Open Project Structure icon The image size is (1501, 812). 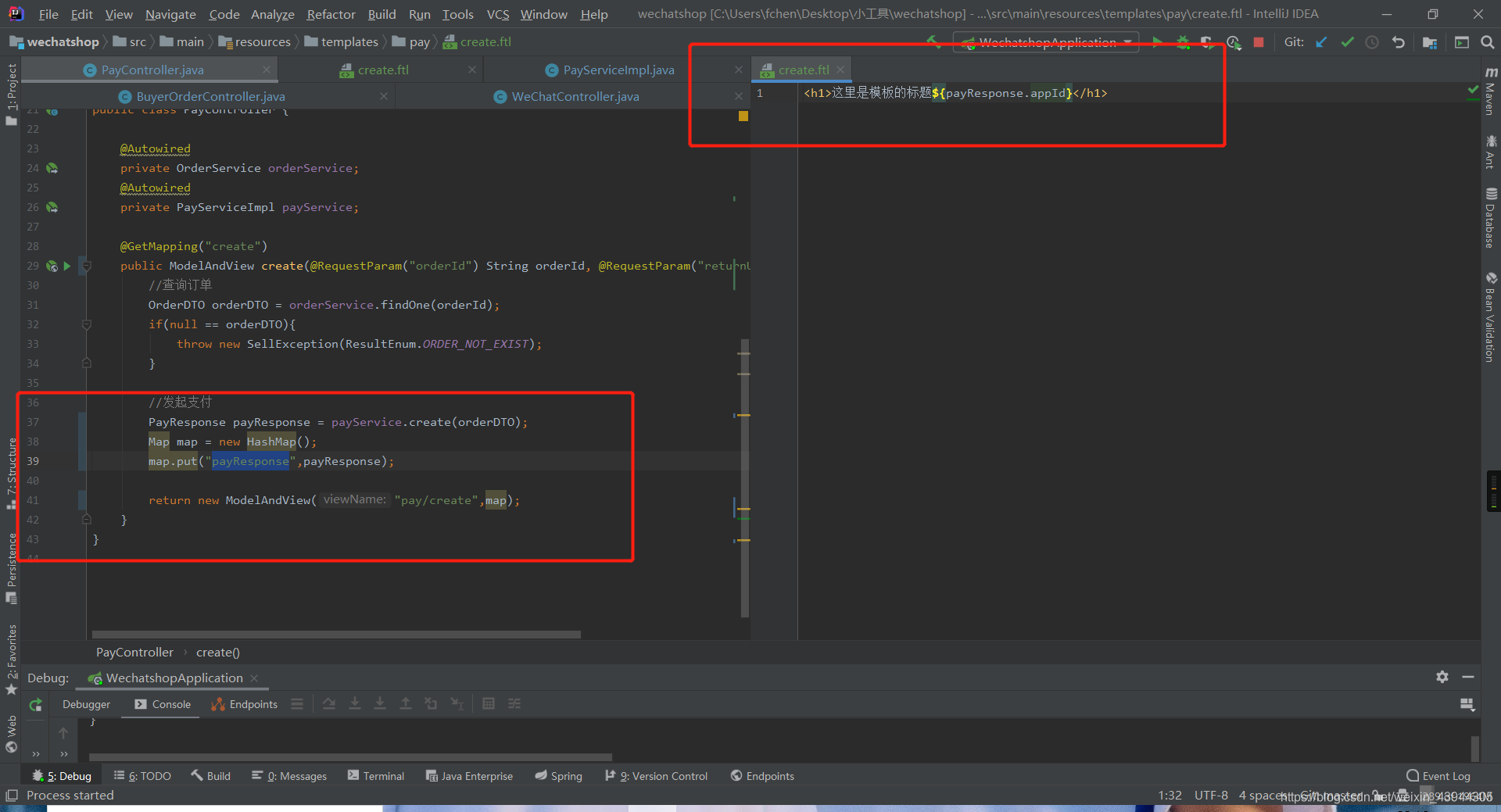1430,42
